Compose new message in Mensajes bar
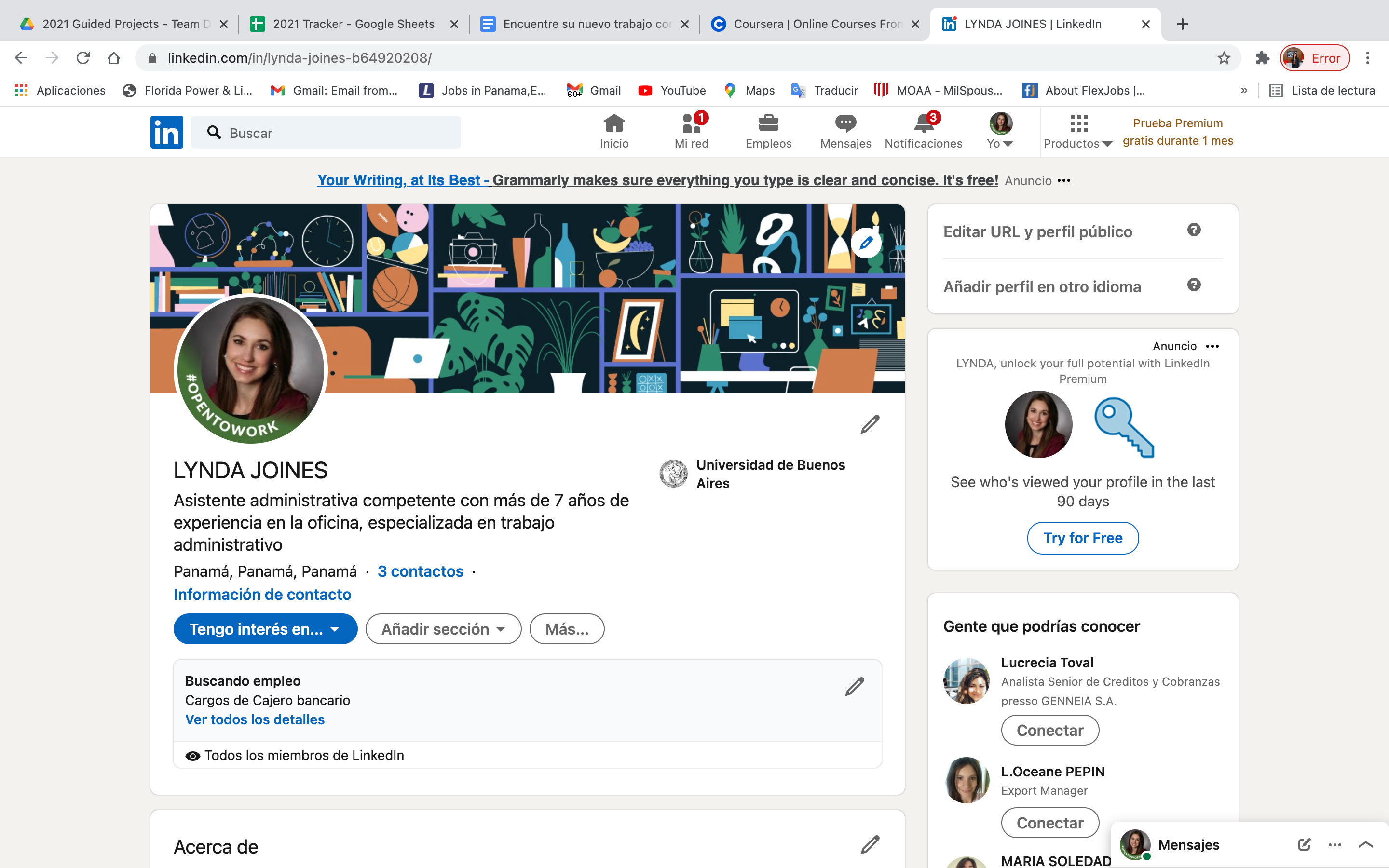 [x=1304, y=844]
